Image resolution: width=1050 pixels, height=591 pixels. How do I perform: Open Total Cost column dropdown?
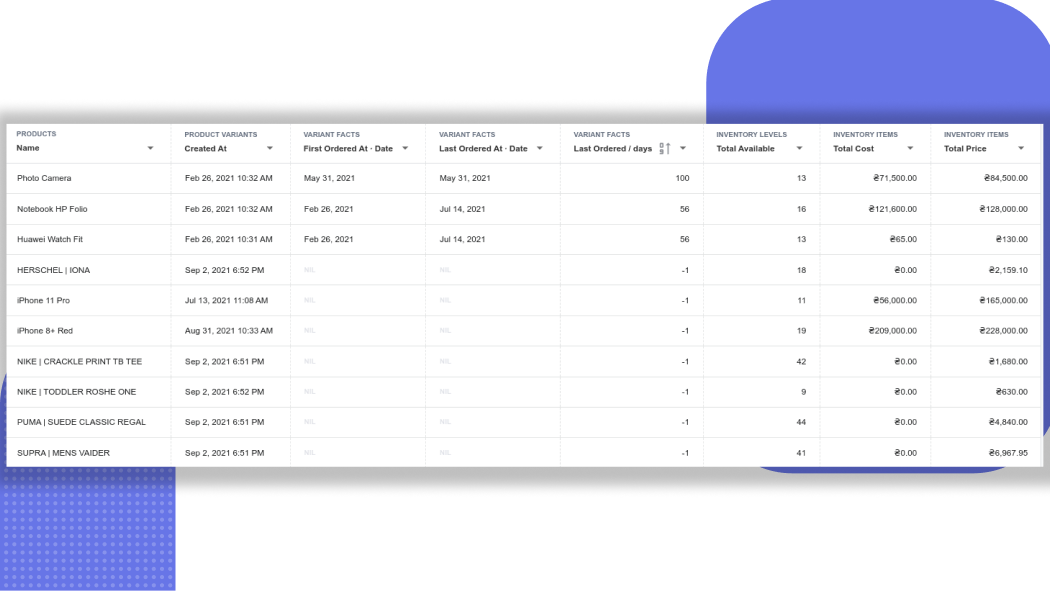(909, 149)
